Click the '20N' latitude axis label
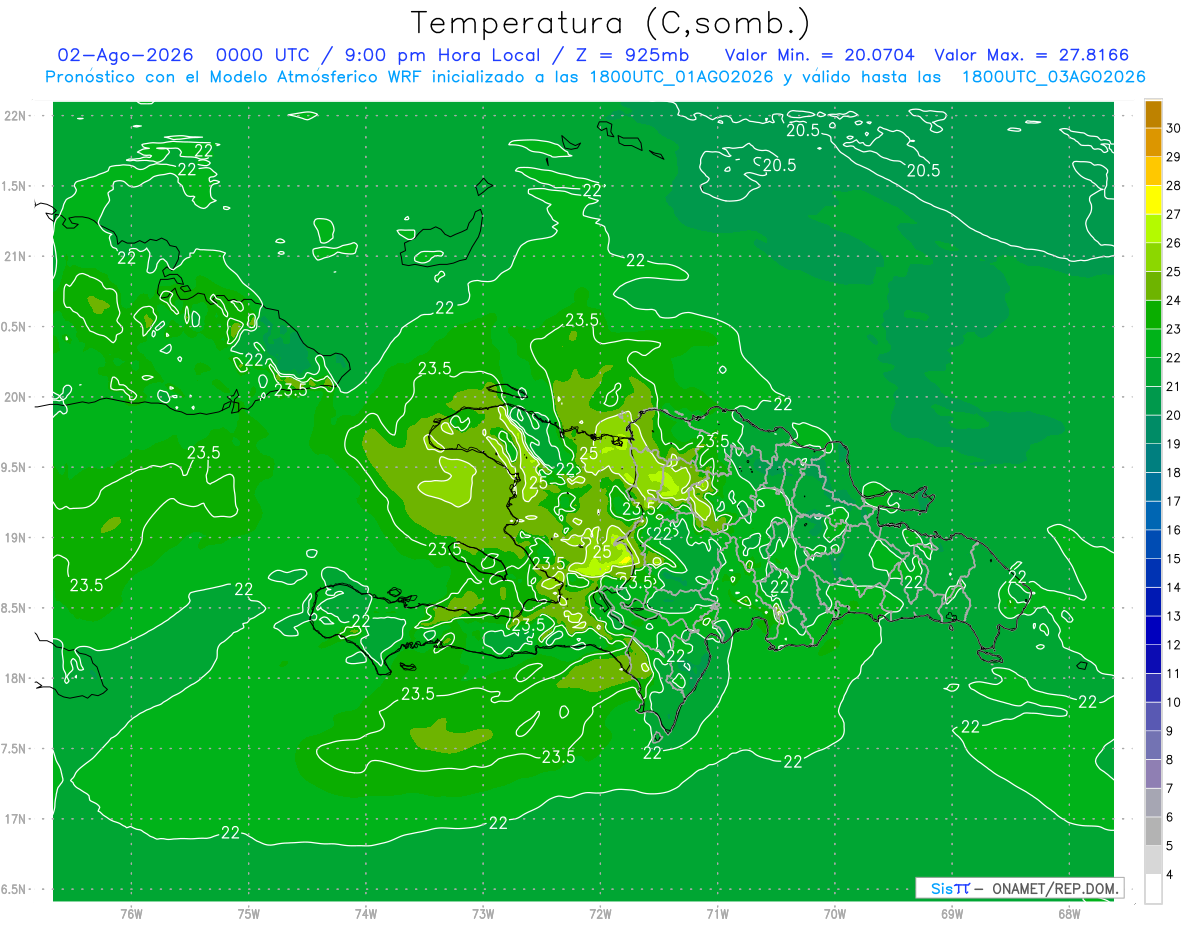The width and height of the screenshot is (1200, 927). (x=15, y=397)
